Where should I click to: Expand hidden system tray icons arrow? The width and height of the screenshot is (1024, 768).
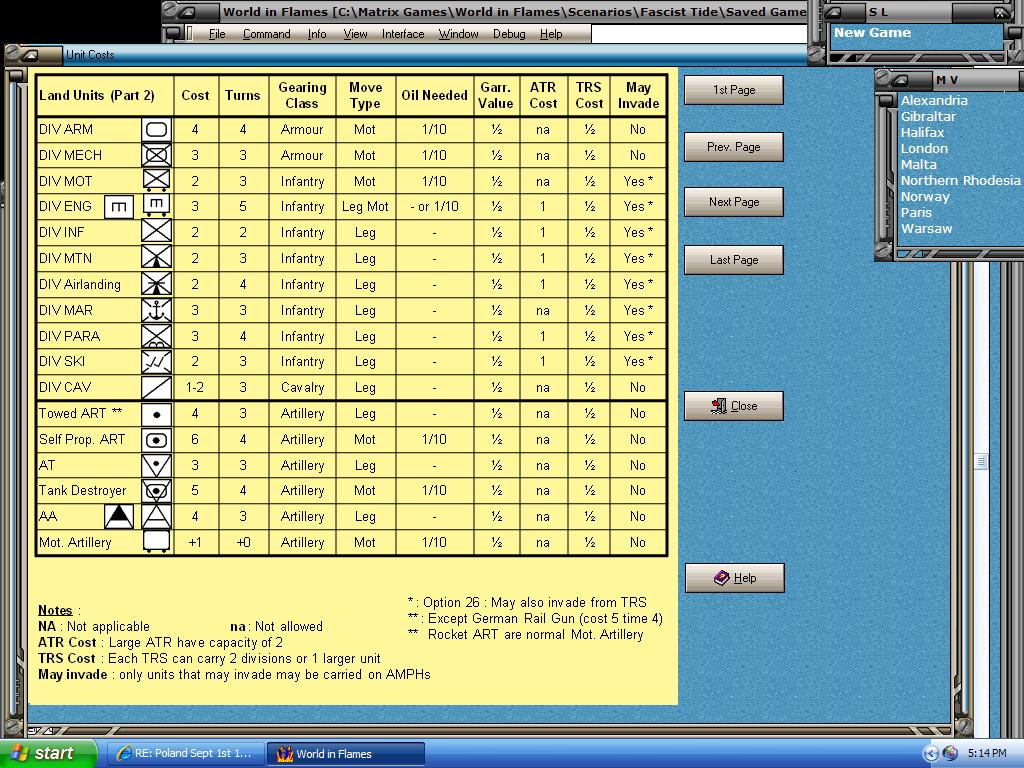931,754
